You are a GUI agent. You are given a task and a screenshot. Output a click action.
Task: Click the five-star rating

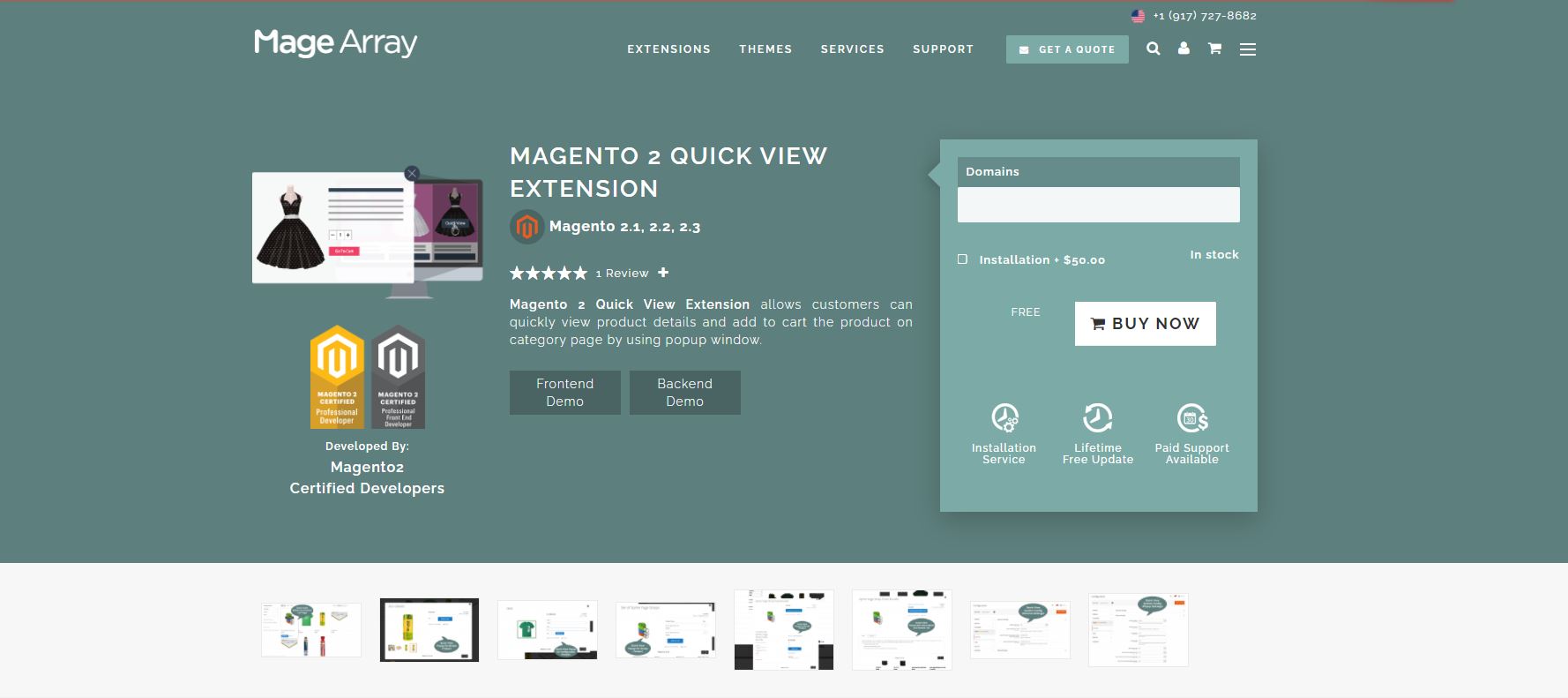tap(549, 274)
